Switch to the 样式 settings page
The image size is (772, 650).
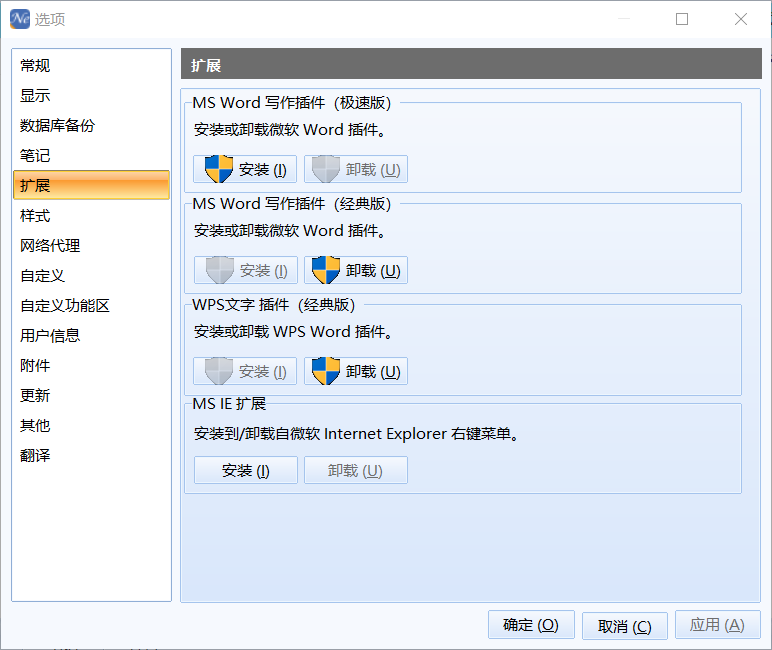click(91, 216)
